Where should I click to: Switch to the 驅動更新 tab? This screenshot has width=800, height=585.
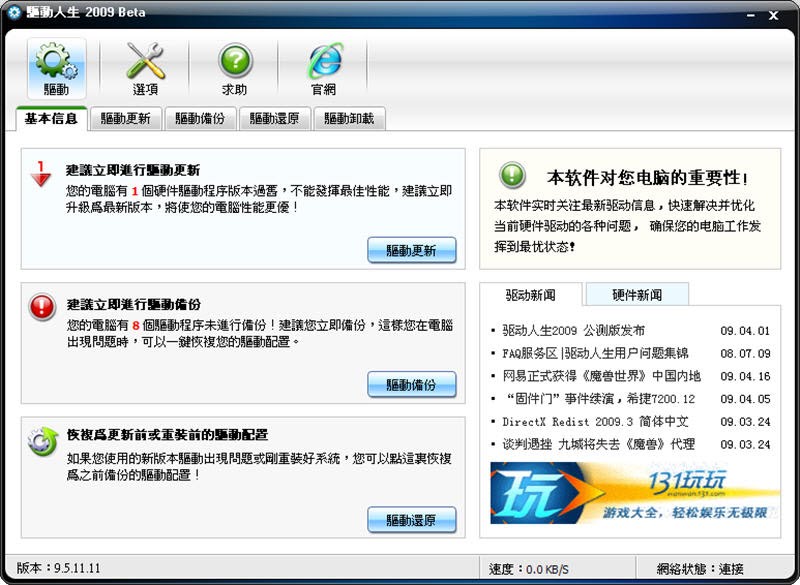(126, 118)
